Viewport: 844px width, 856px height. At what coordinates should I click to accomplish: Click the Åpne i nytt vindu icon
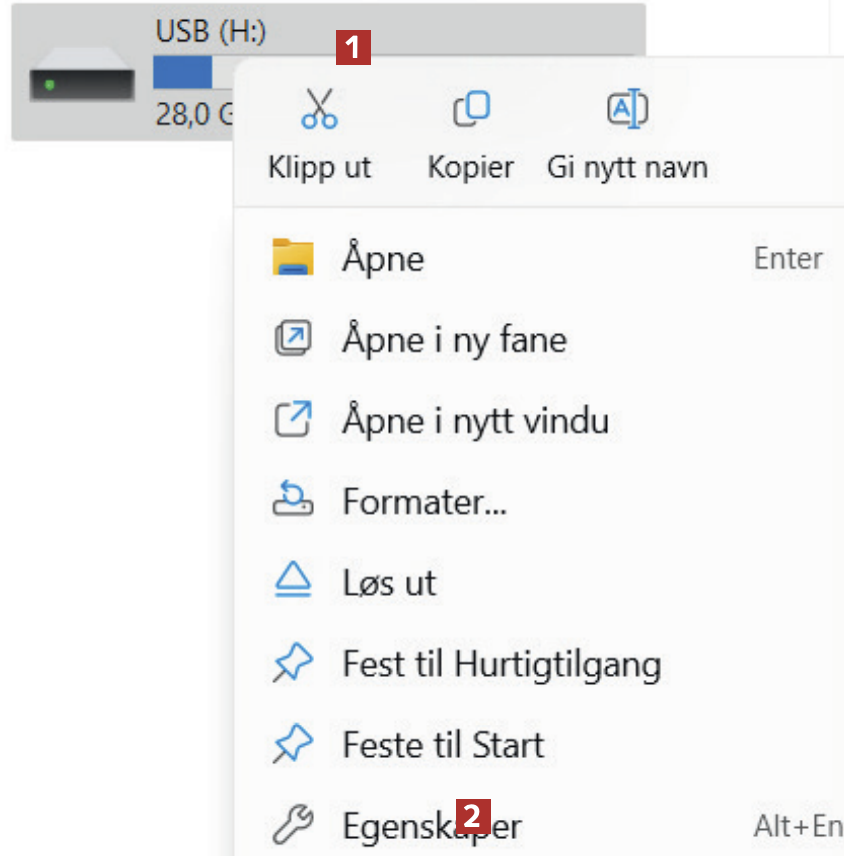pyautogui.click(x=293, y=420)
